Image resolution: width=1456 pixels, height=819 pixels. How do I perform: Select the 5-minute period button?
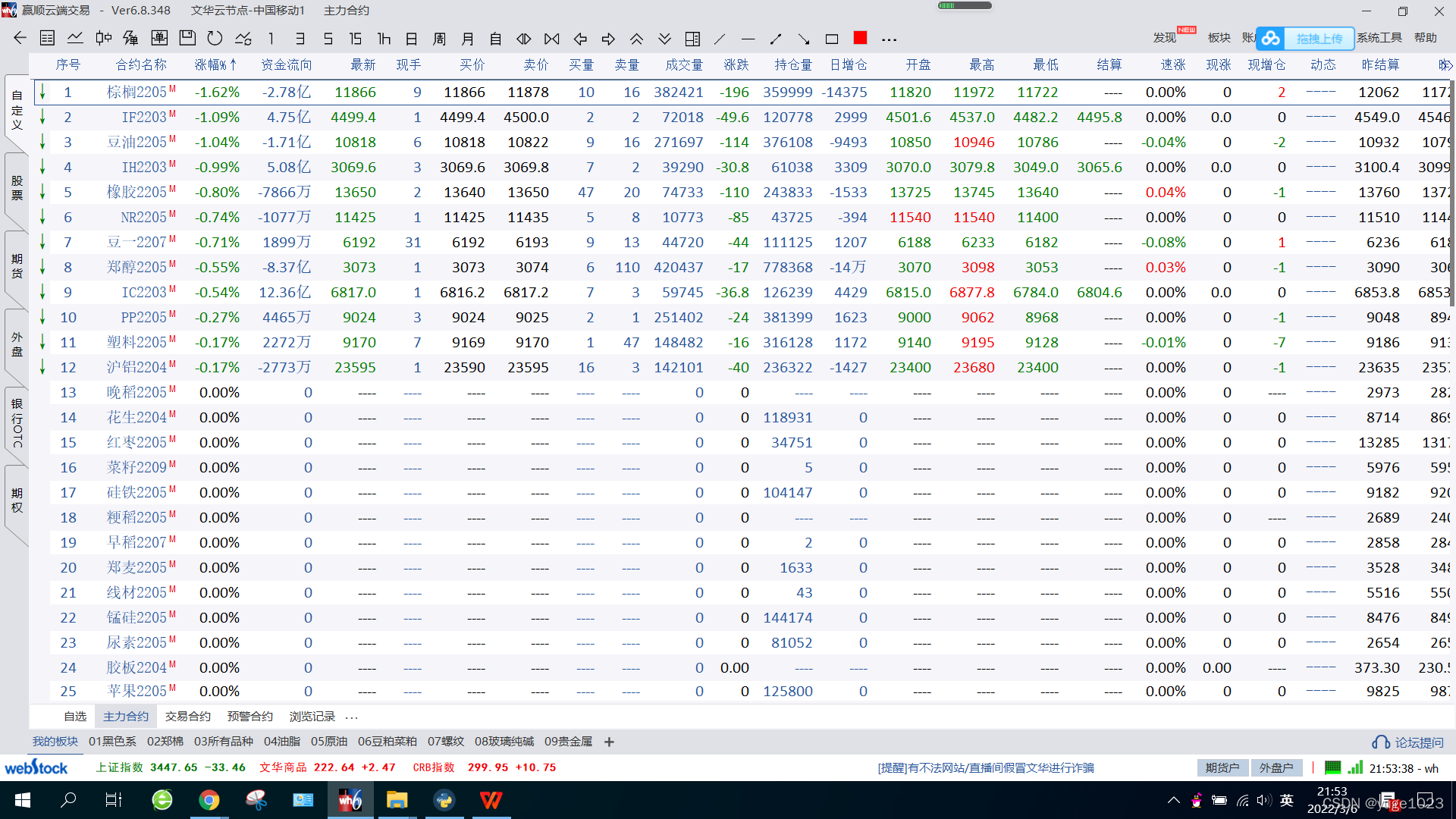(x=328, y=39)
